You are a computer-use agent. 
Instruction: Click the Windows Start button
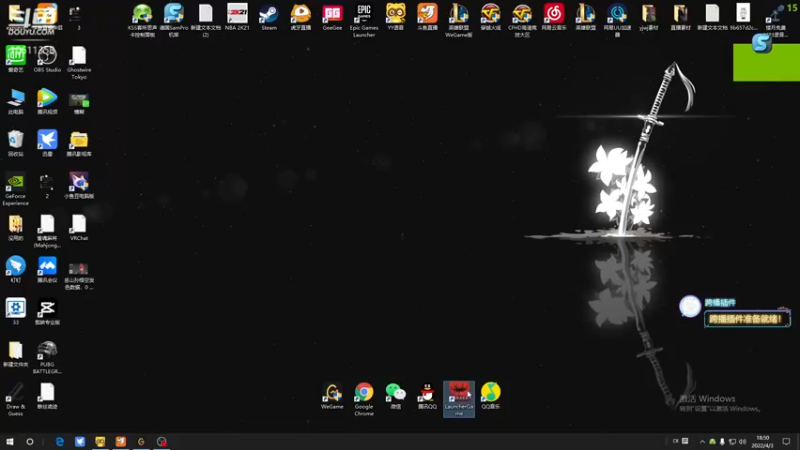[x=10, y=441]
